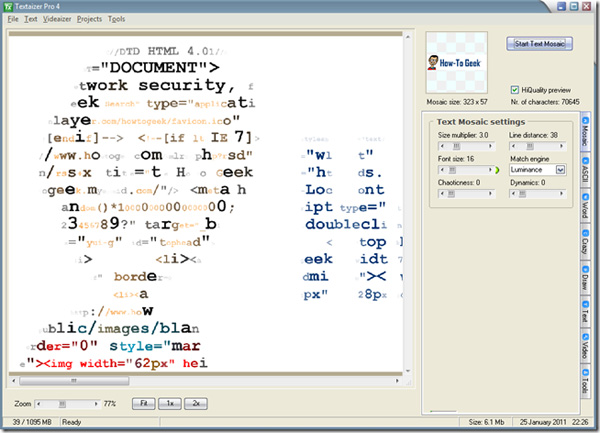
Task: Click the Textaizer Pro title bar icon
Action: tap(8, 7)
